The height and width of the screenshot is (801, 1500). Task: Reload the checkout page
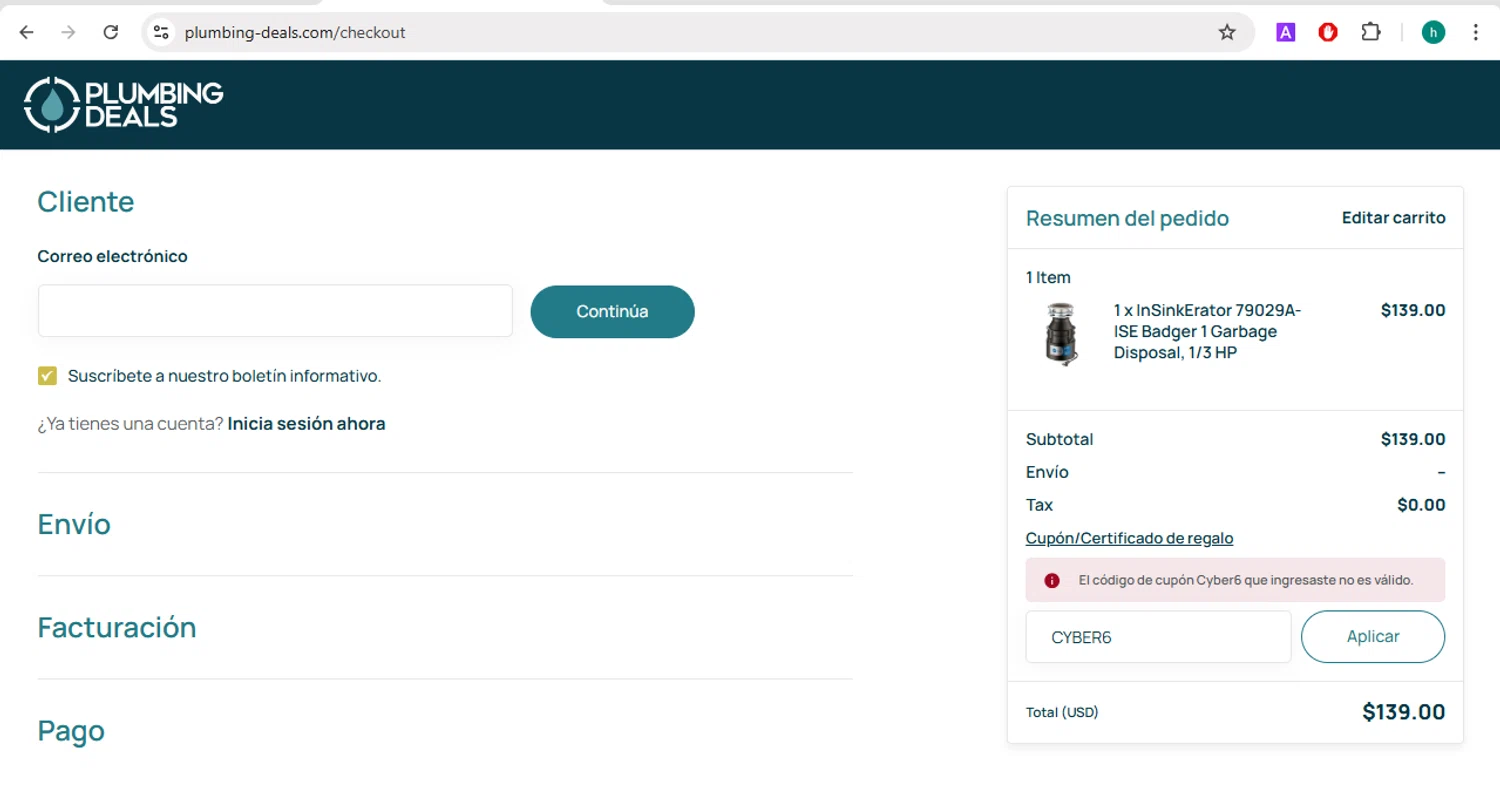pyautogui.click(x=111, y=32)
